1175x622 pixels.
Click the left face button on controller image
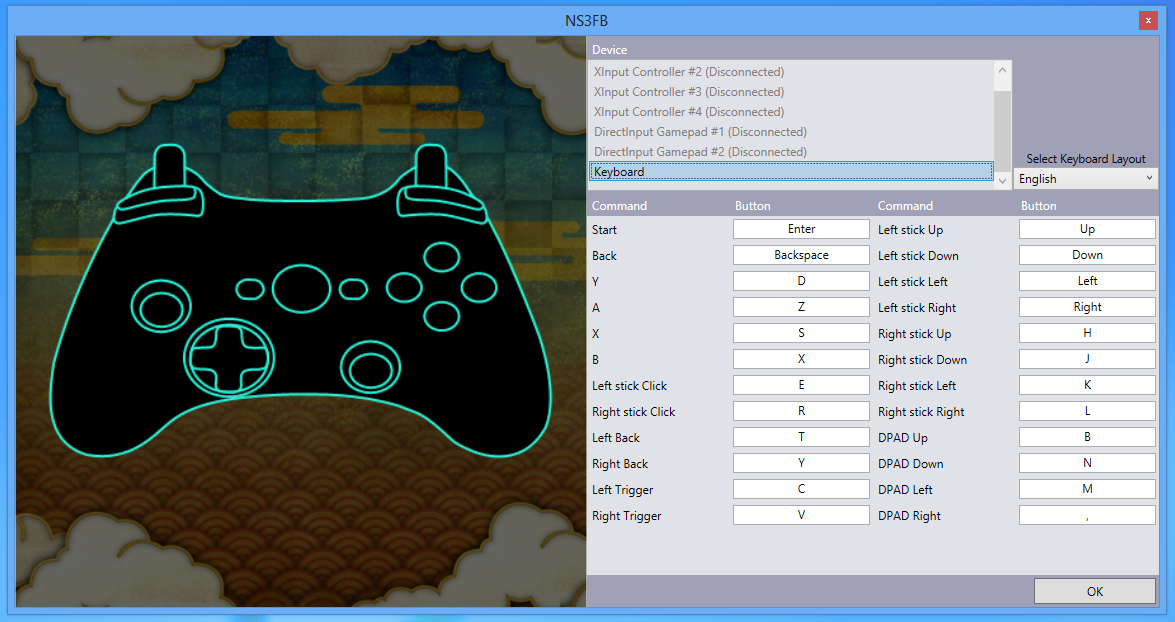[404, 288]
